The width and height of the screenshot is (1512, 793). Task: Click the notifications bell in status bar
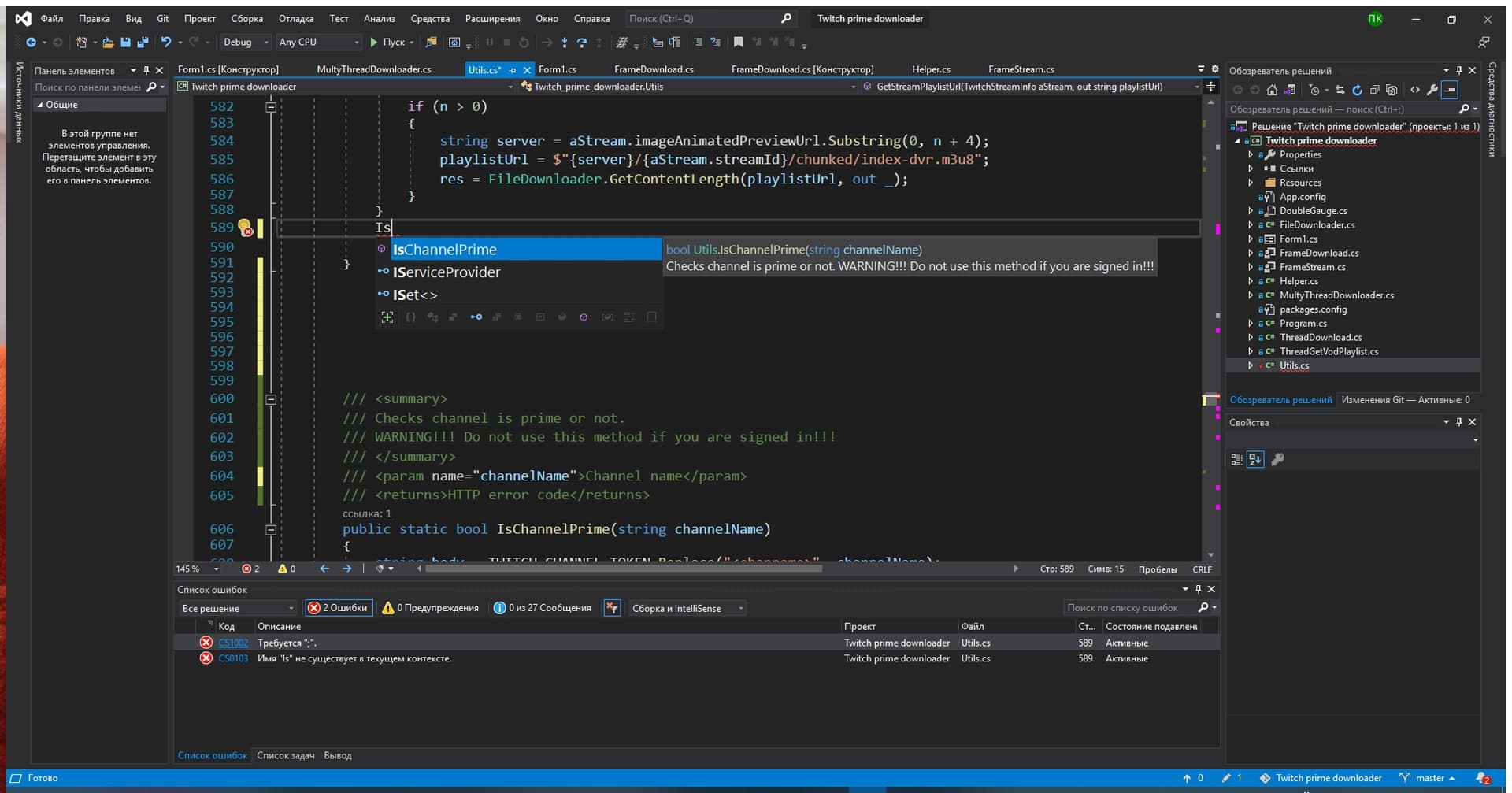1483,778
